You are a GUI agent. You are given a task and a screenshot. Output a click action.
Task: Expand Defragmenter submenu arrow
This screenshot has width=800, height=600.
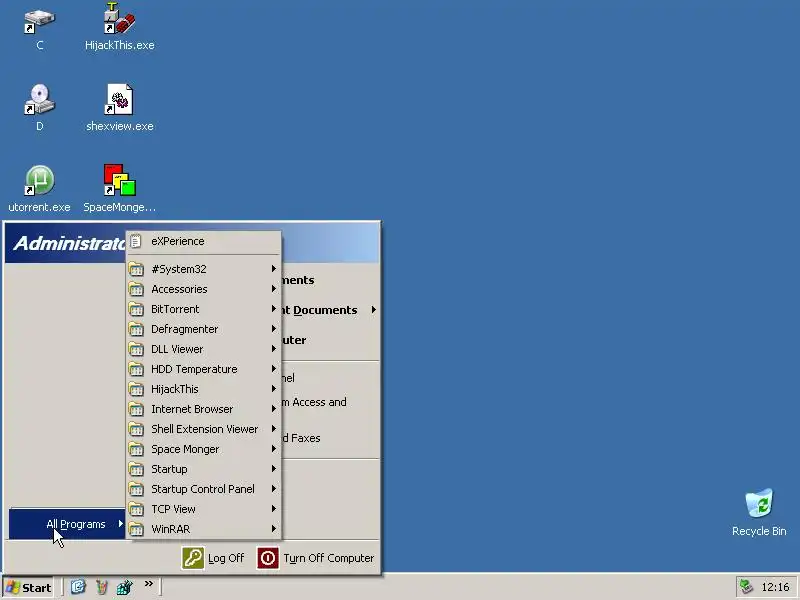coord(273,329)
